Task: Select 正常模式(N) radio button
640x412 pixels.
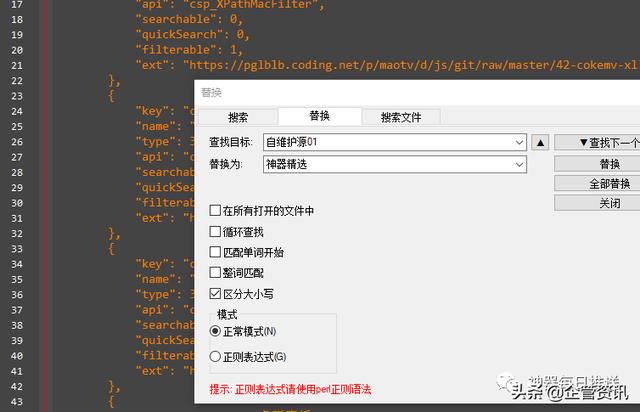Action: tap(215, 331)
